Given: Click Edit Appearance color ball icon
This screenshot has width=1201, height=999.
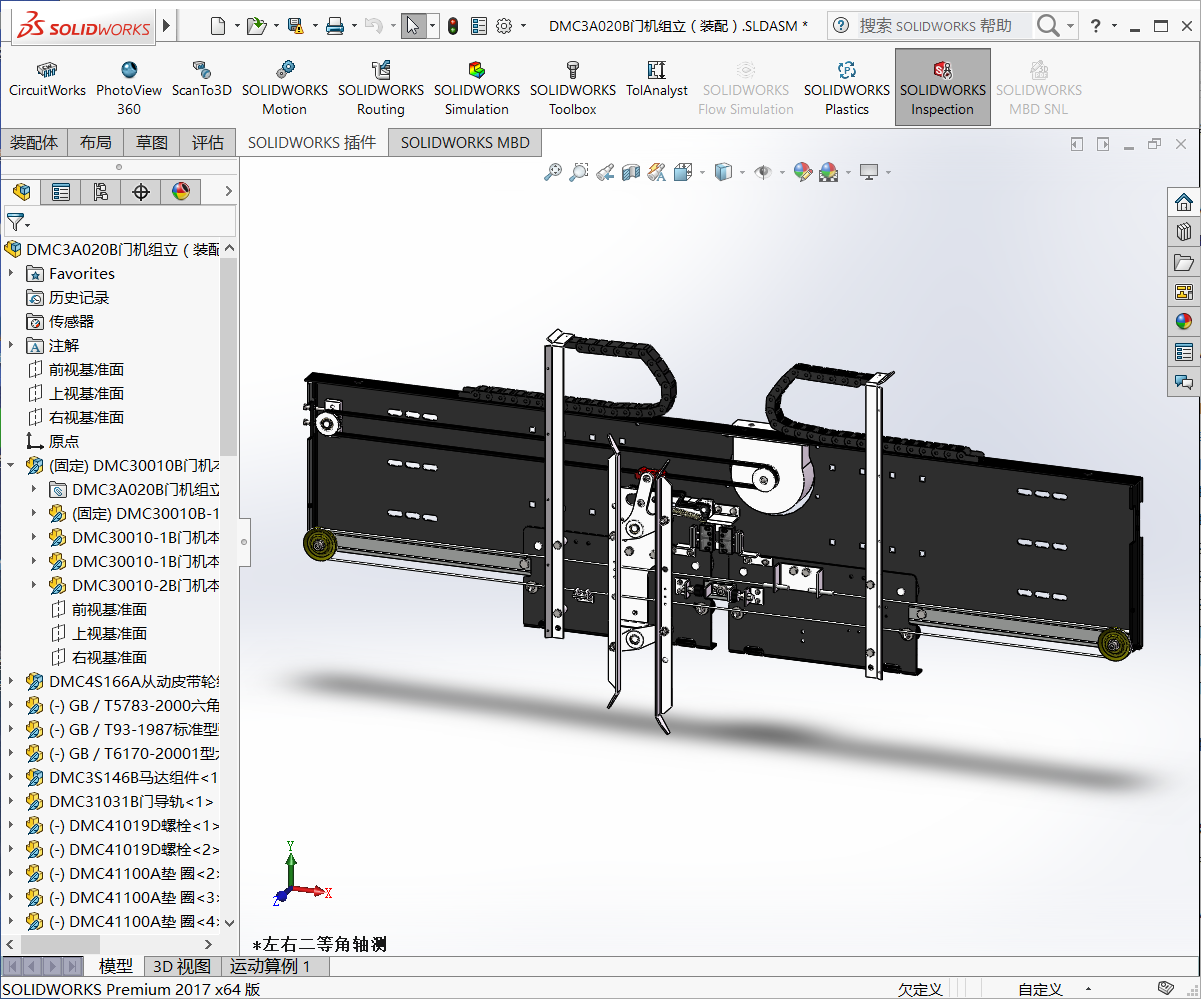Looking at the screenshot, I should pyautogui.click(x=803, y=172).
